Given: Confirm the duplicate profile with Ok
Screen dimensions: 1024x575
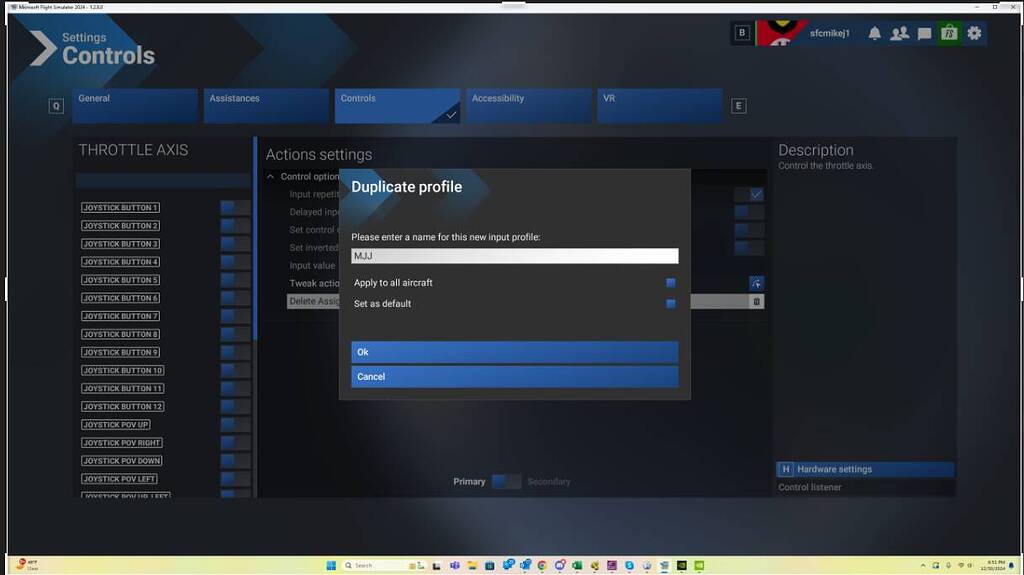Looking at the screenshot, I should (x=515, y=352).
